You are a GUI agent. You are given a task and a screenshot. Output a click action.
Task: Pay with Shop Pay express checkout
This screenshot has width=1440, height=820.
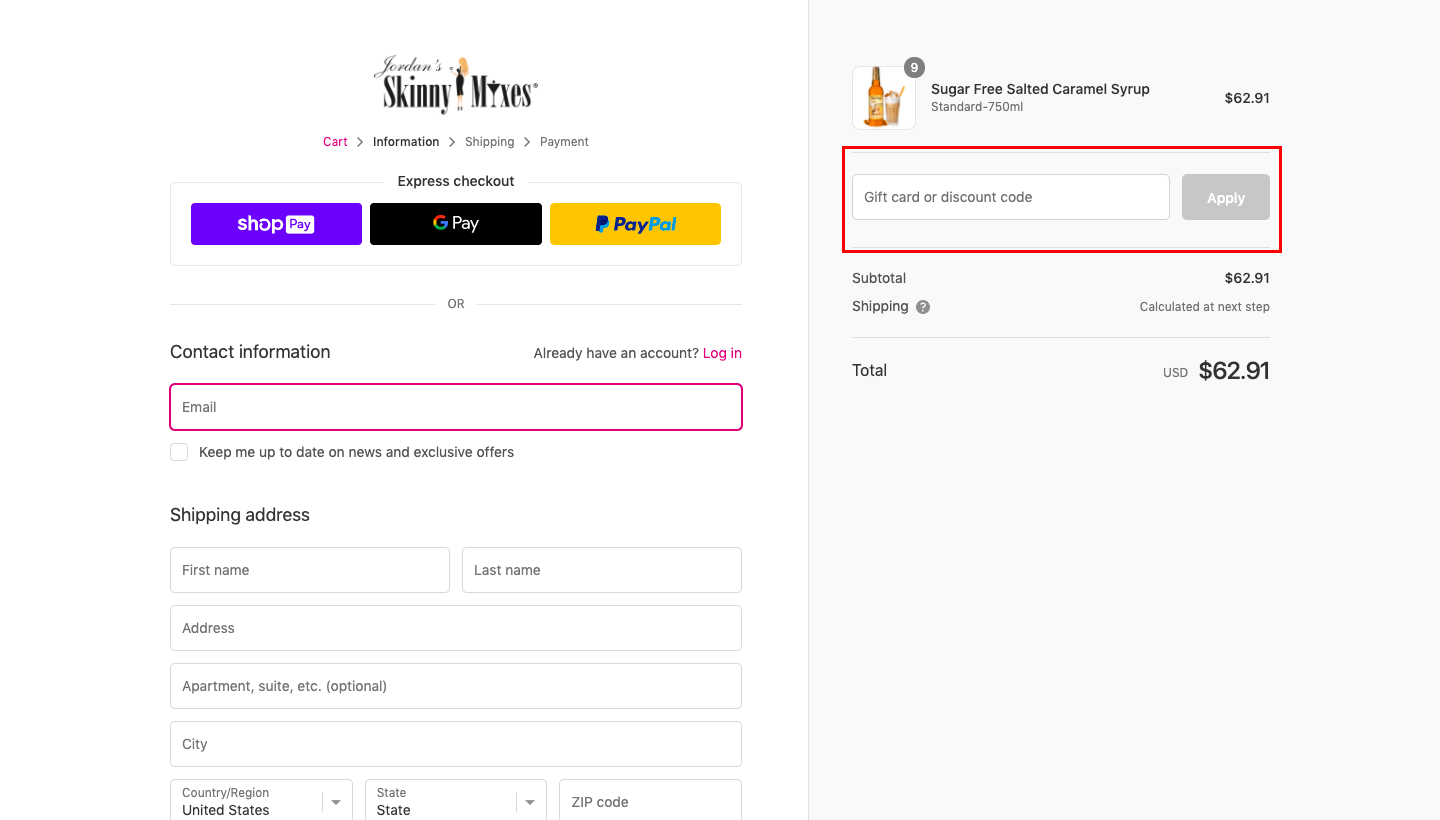(276, 224)
